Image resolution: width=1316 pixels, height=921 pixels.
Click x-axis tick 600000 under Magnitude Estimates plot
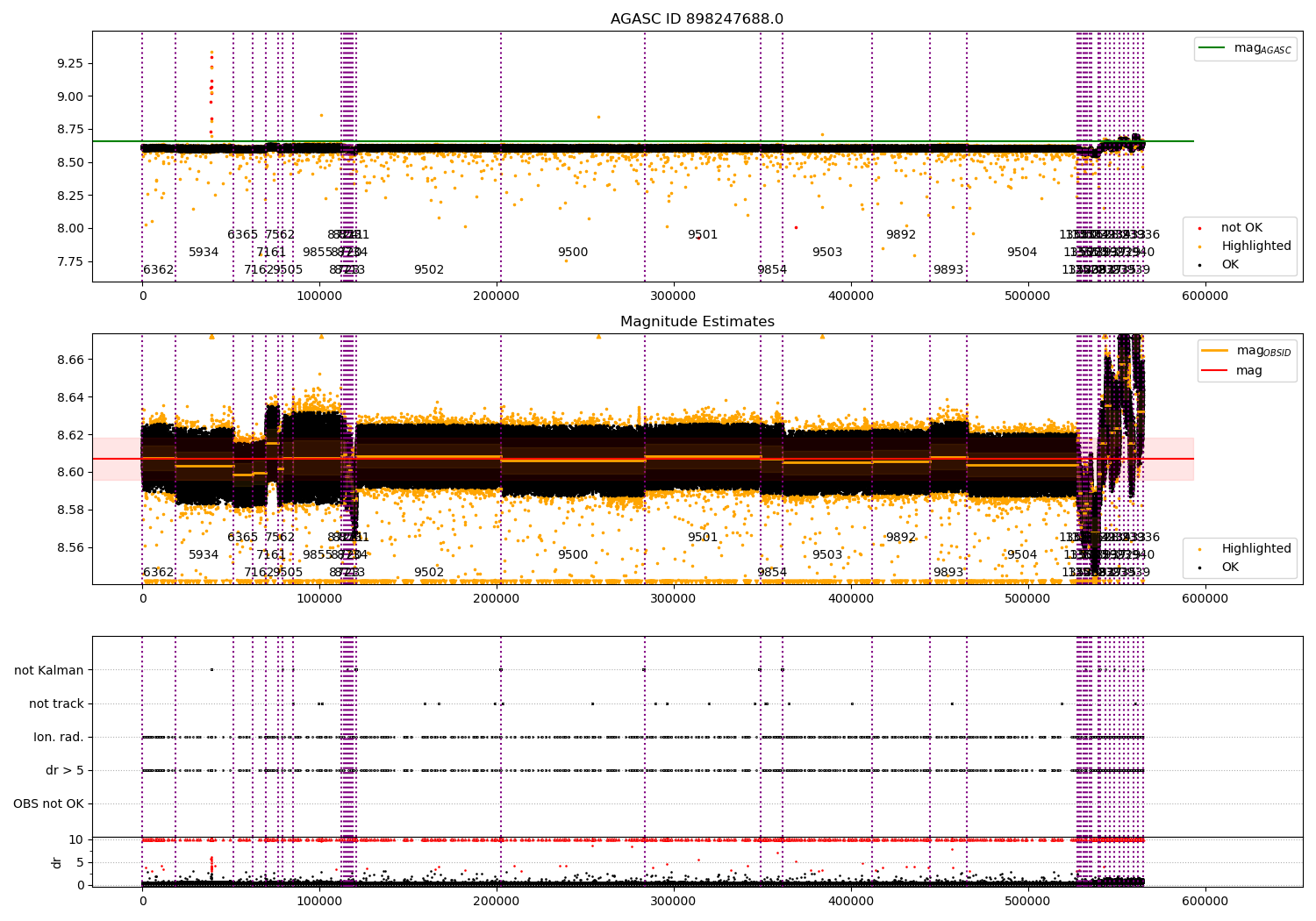[1205, 599]
